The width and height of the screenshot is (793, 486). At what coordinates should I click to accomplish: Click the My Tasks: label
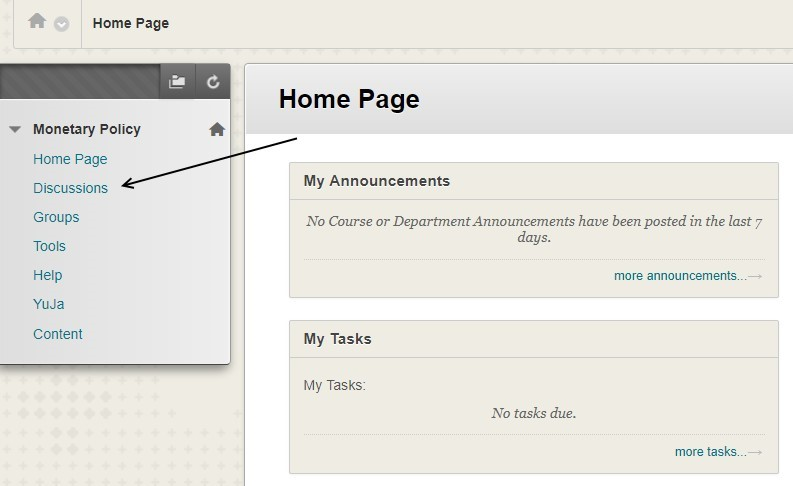coord(334,385)
